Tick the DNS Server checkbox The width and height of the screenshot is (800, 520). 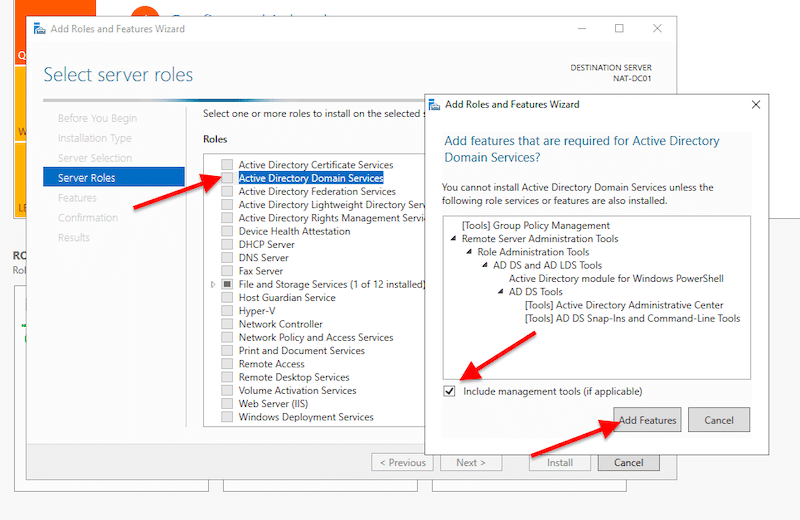[x=227, y=258]
